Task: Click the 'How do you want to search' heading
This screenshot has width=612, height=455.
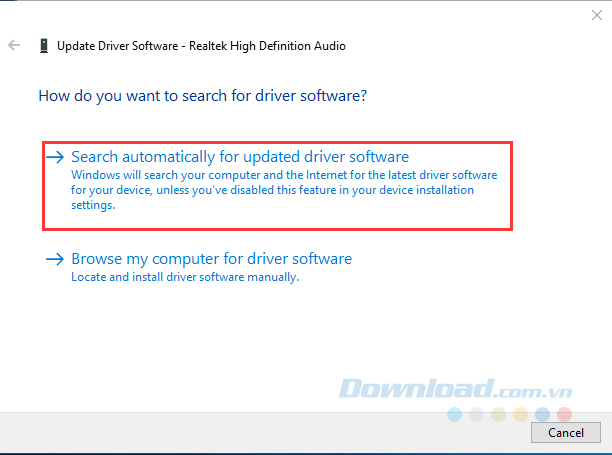Action: click(x=203, y=96)
